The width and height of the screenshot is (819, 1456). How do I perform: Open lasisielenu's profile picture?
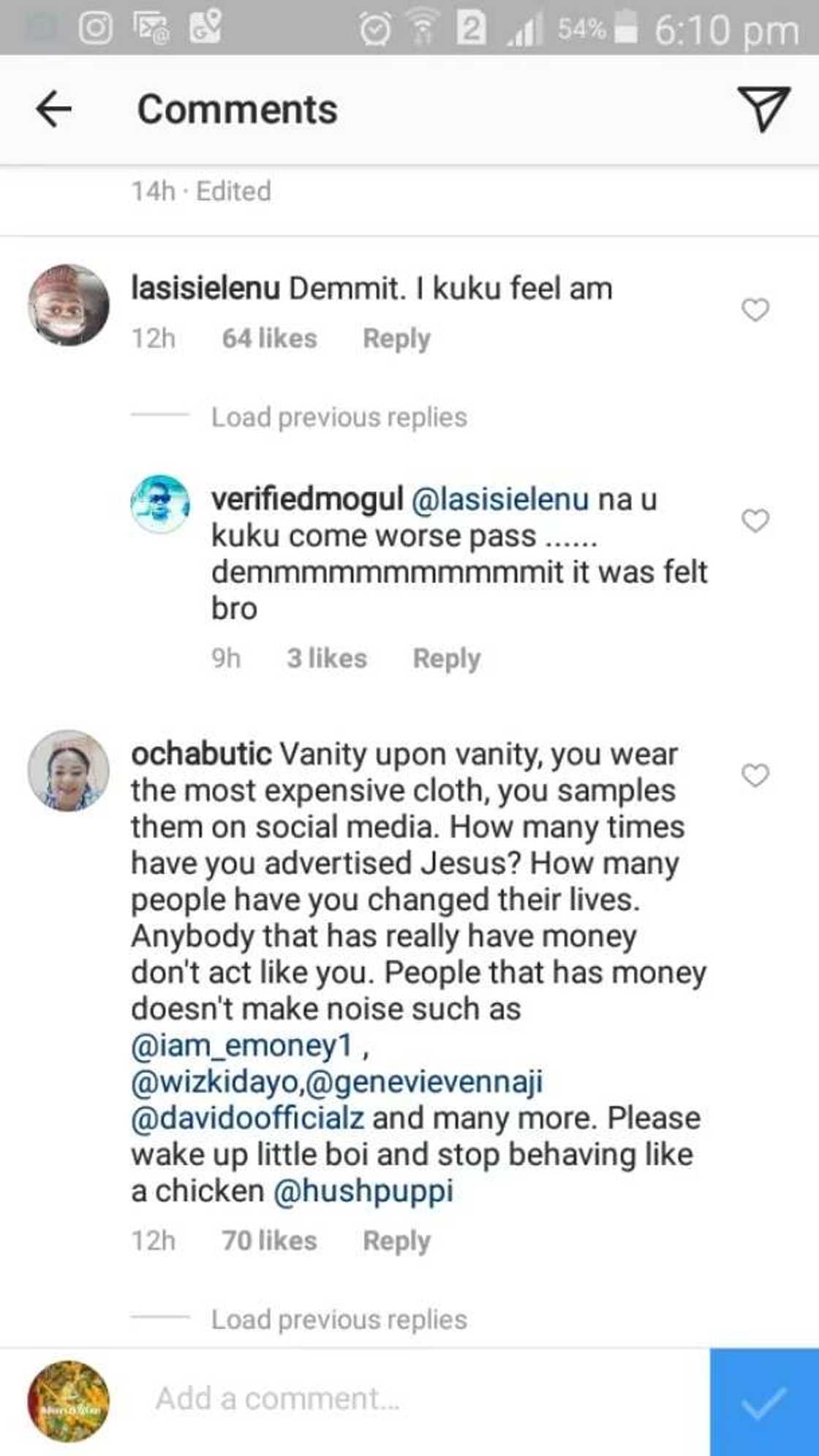tap(69, 307)
